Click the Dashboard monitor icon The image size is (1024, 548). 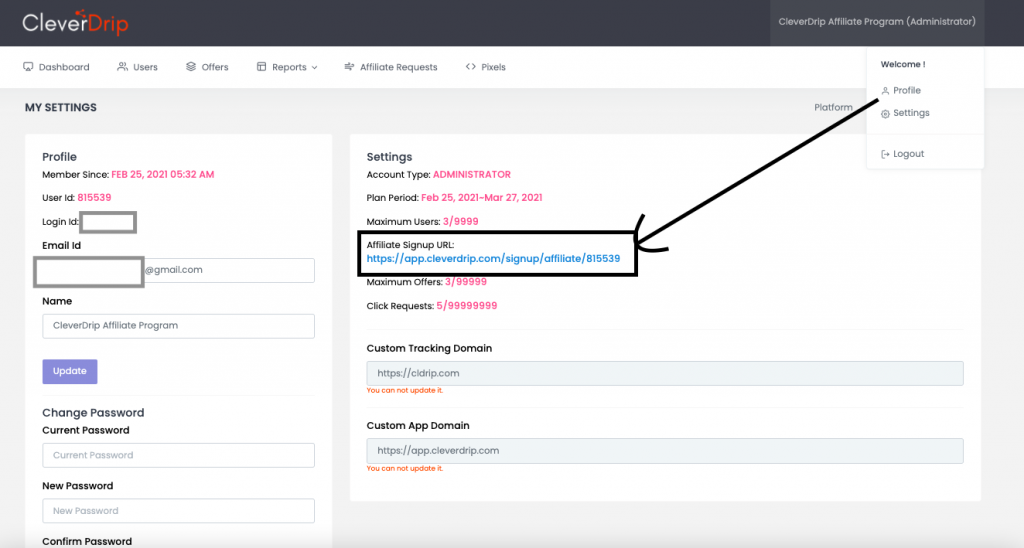point(28,67)
